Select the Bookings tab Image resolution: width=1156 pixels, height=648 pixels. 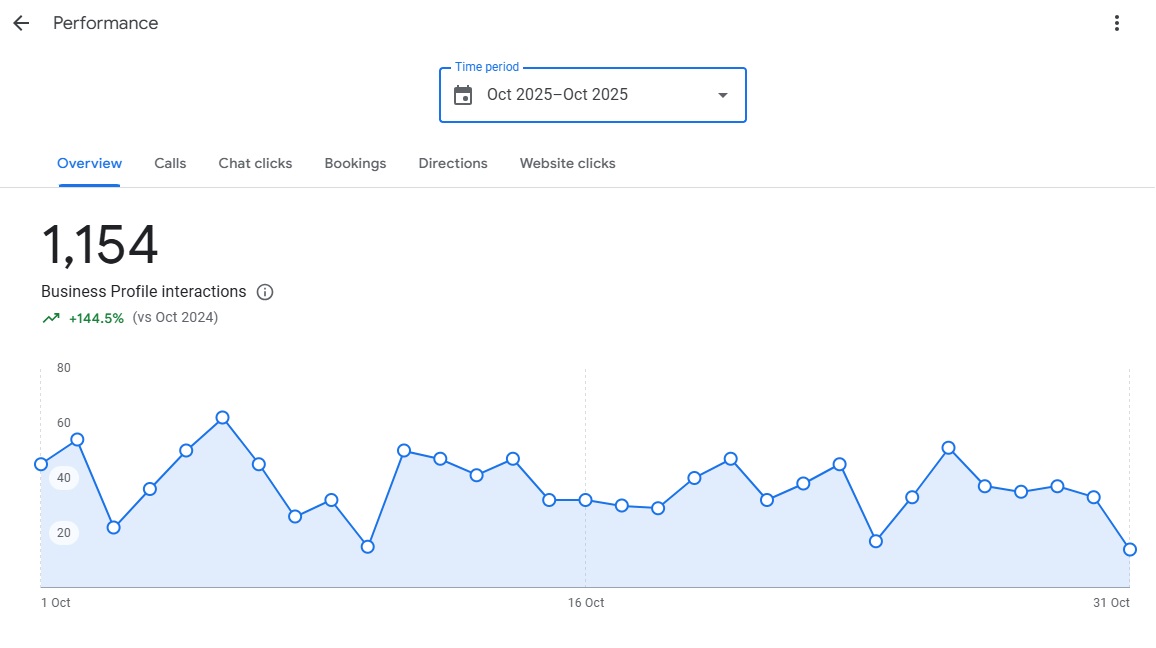pos(355,163)
